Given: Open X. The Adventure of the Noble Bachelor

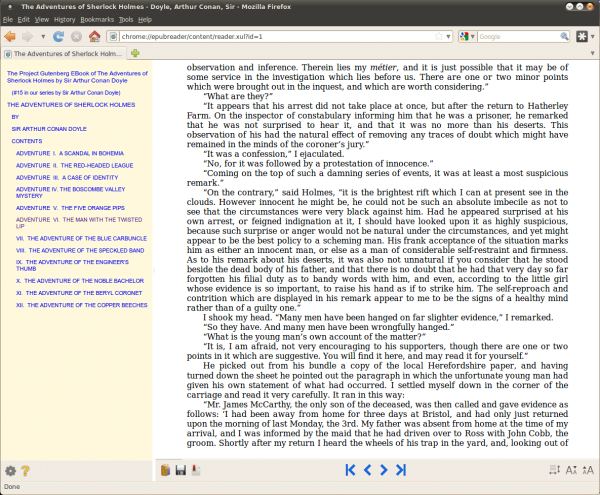Looking at the screenshot, I should tap(80, 281).
